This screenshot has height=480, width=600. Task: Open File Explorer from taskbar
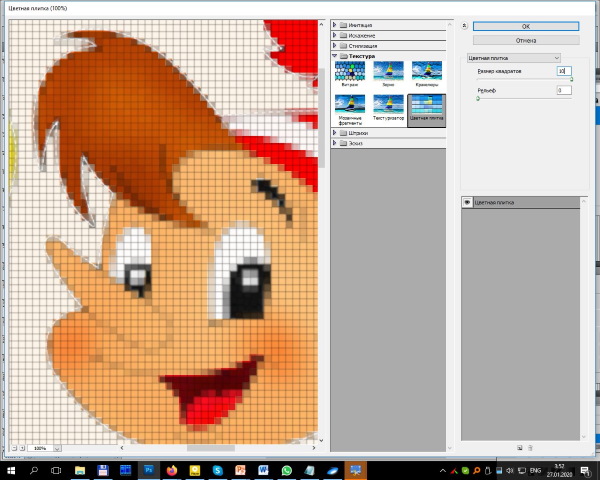[80, 470]
